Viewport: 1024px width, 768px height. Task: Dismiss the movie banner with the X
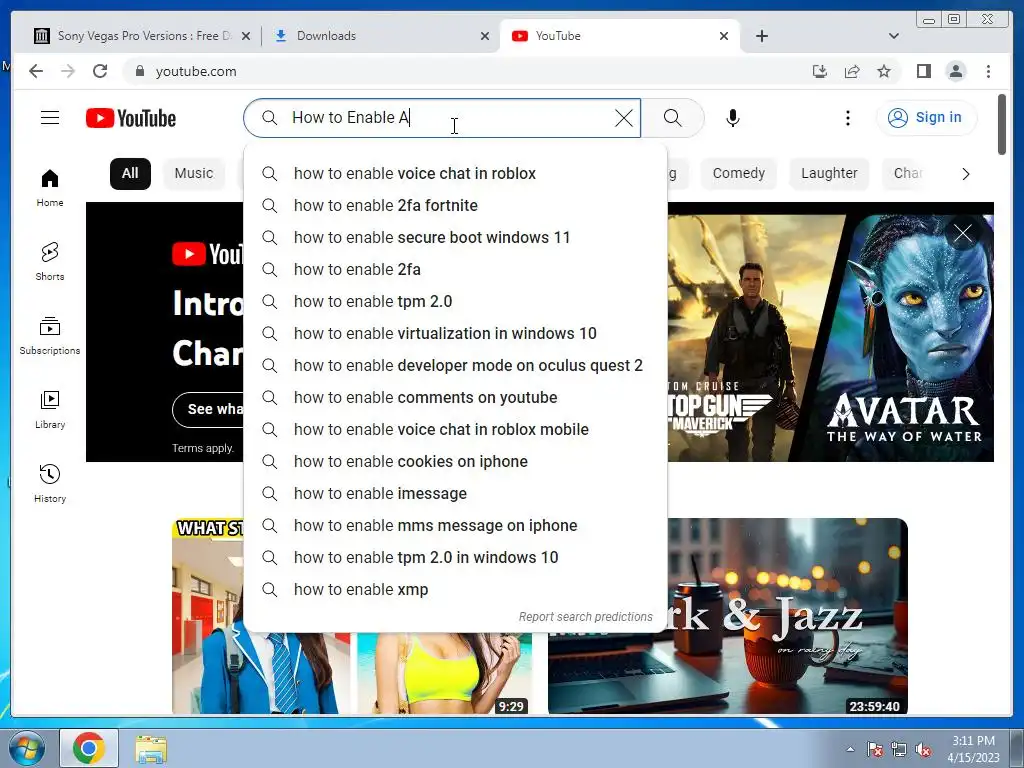point(962,233)
